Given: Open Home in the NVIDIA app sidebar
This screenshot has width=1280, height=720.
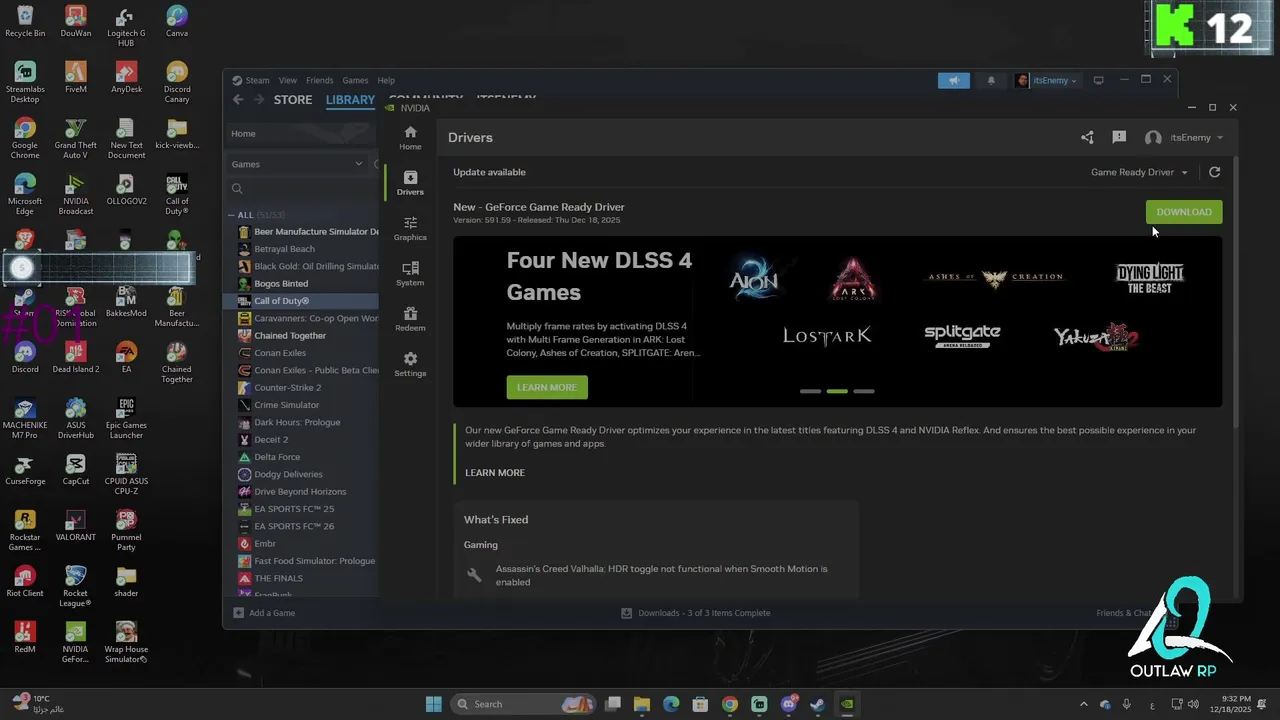Looking at the screenshot, I should pyautogui.click(x=410, y=138).
